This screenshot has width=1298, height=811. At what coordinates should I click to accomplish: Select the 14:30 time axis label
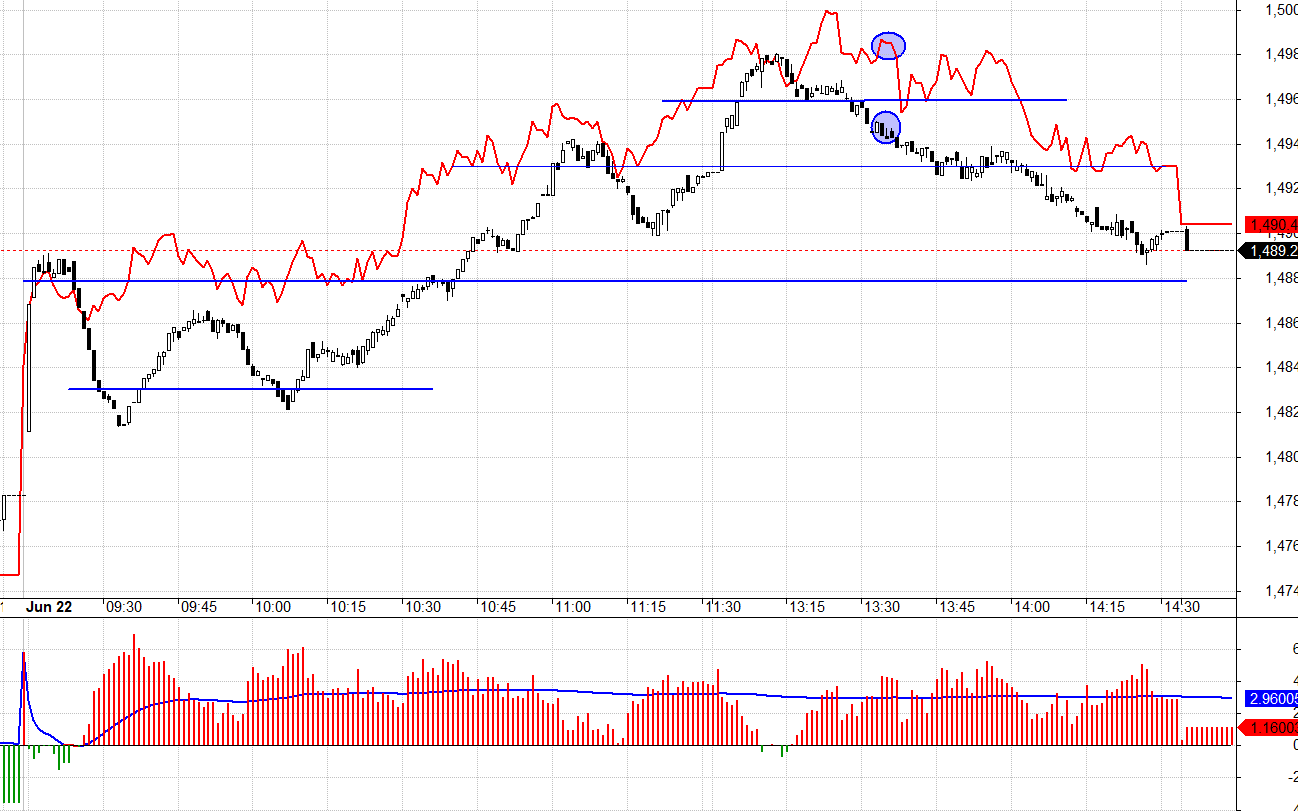[1181, 607]
